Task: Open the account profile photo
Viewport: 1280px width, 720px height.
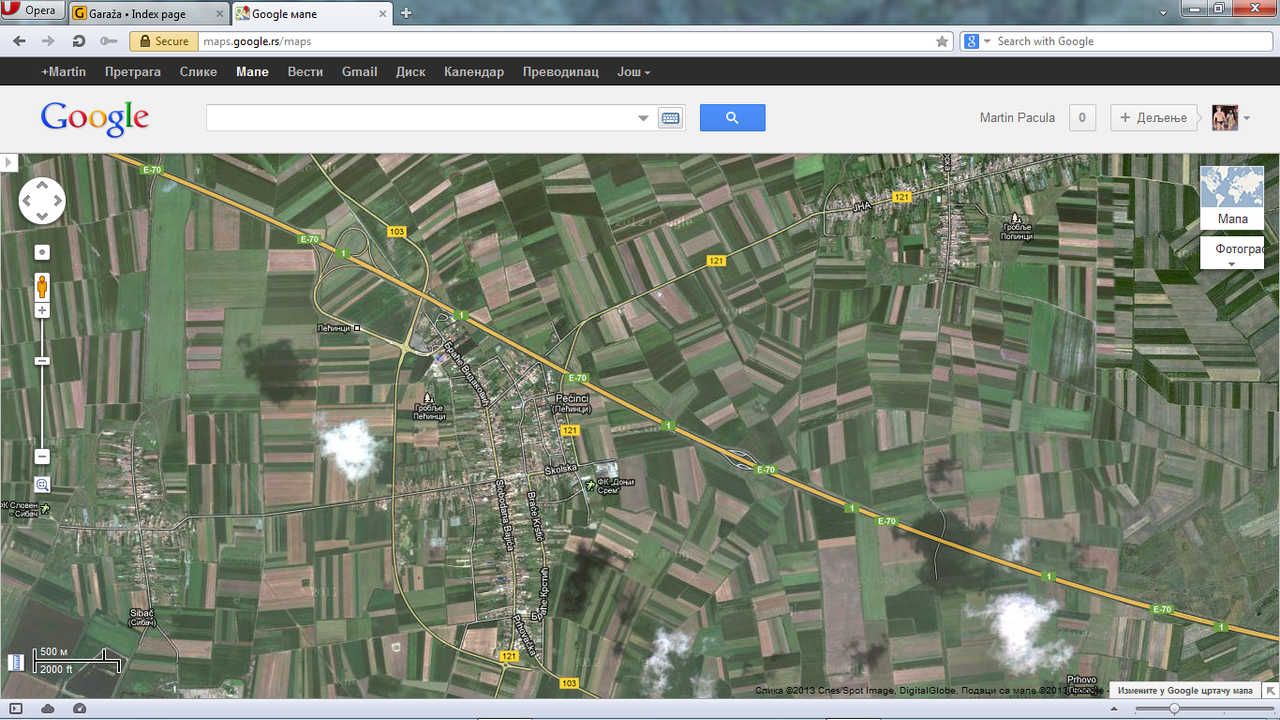Action: click(x=1225, y=118)
